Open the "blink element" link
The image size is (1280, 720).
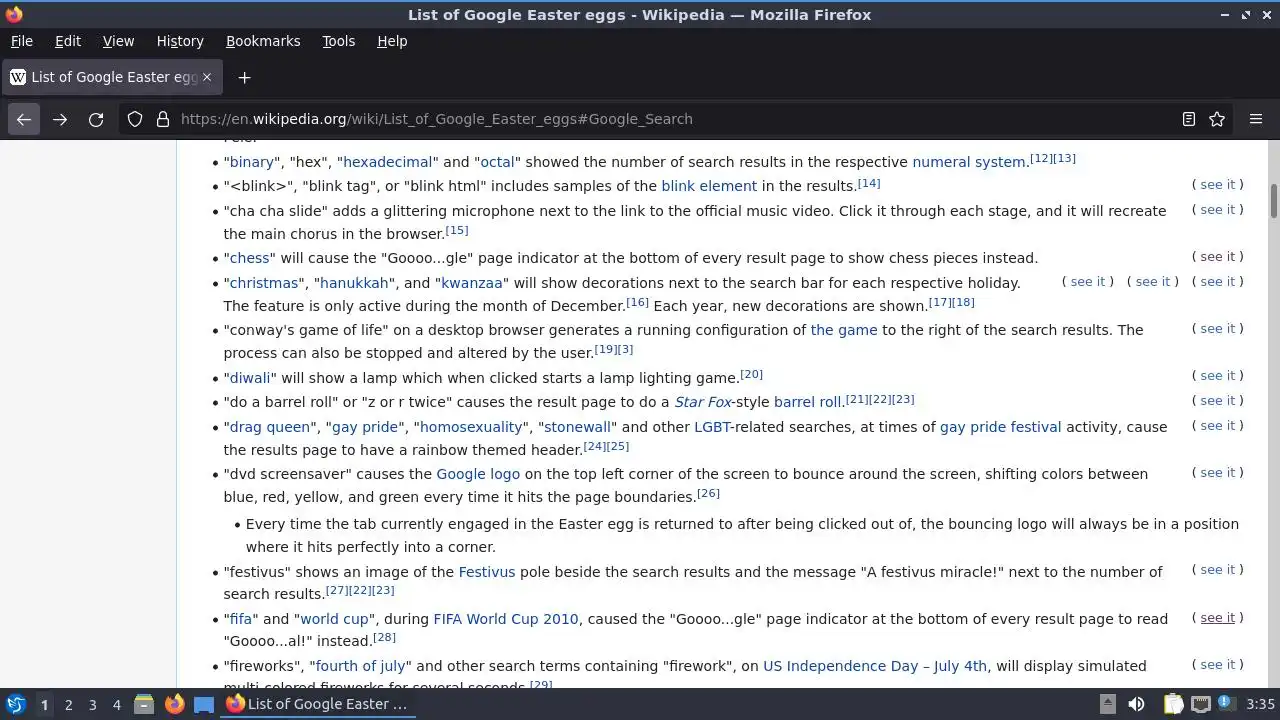(709, 186)
